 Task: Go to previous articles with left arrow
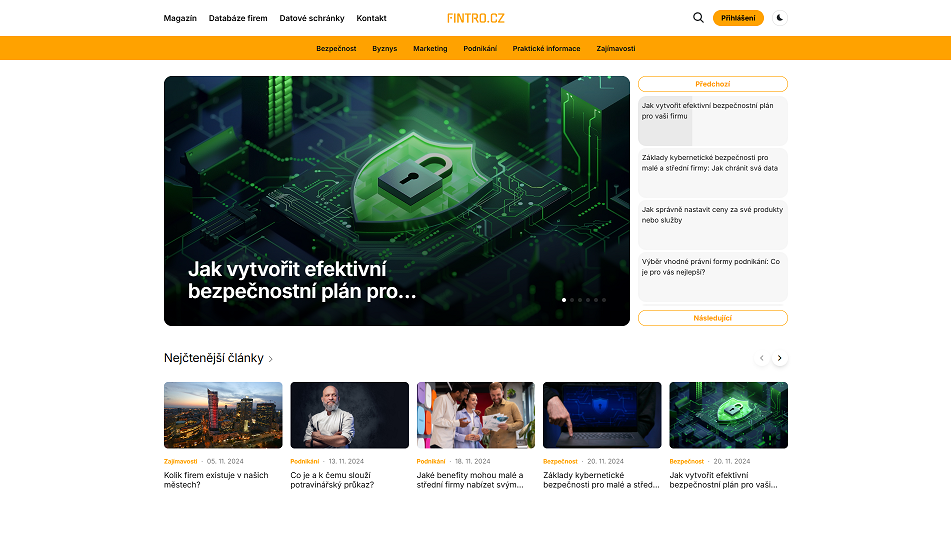pyautogui.click(x=762, y=358)
